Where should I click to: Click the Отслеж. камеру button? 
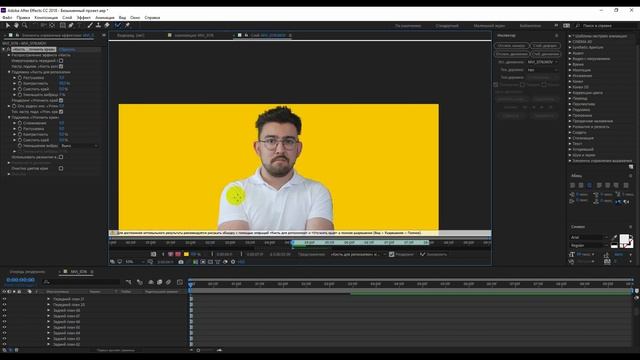click(x=512, y=46)
